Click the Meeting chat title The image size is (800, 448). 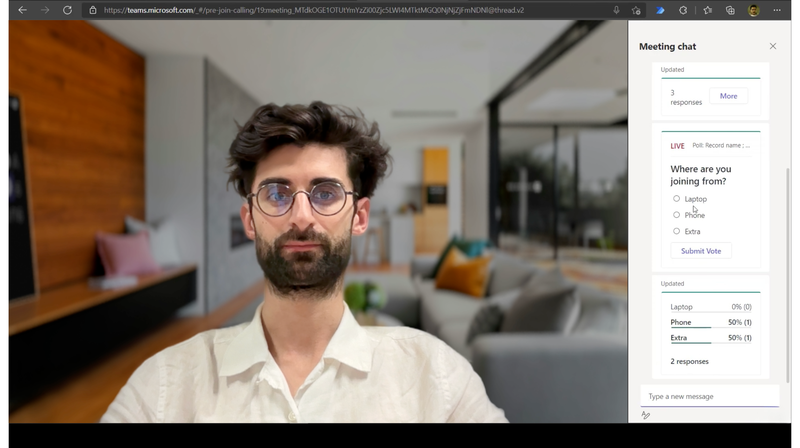(x=667, y=46)
